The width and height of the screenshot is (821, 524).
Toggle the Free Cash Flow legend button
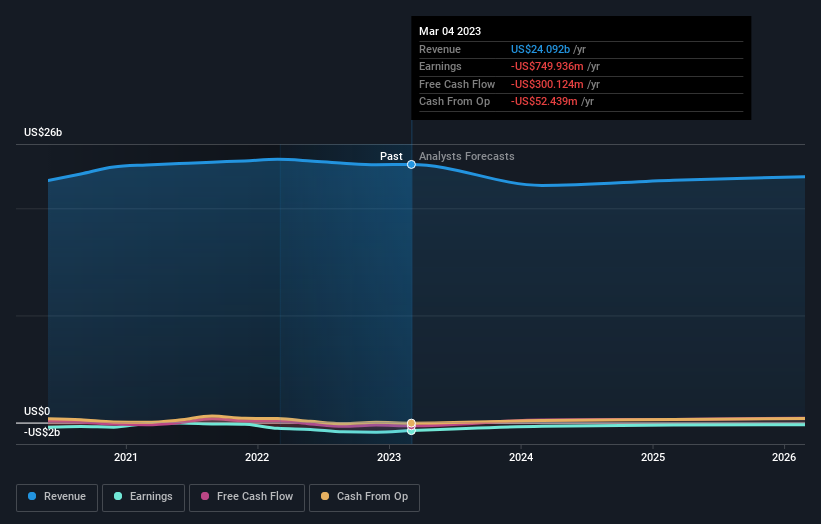[247, 497]
